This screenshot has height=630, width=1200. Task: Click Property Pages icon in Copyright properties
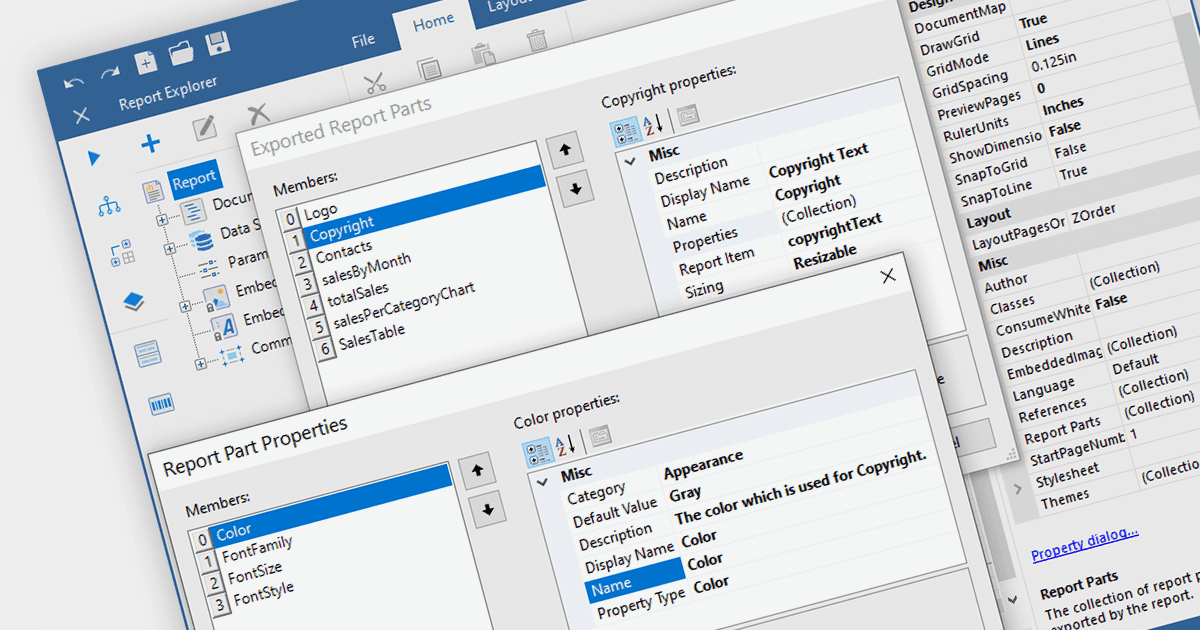pos(687,113)
